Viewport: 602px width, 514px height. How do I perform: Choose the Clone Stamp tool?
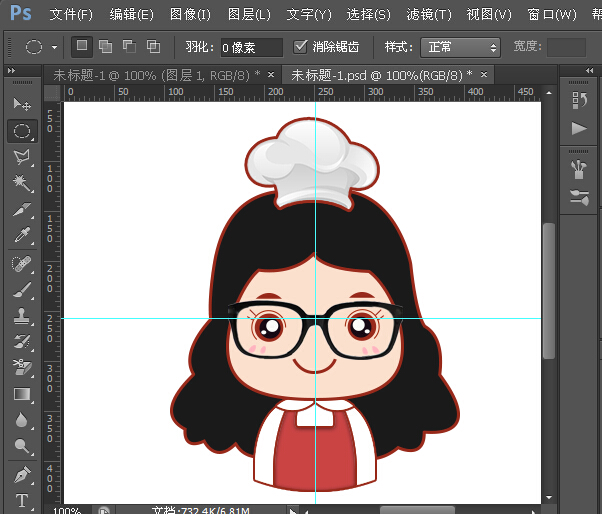coord(22,316)
